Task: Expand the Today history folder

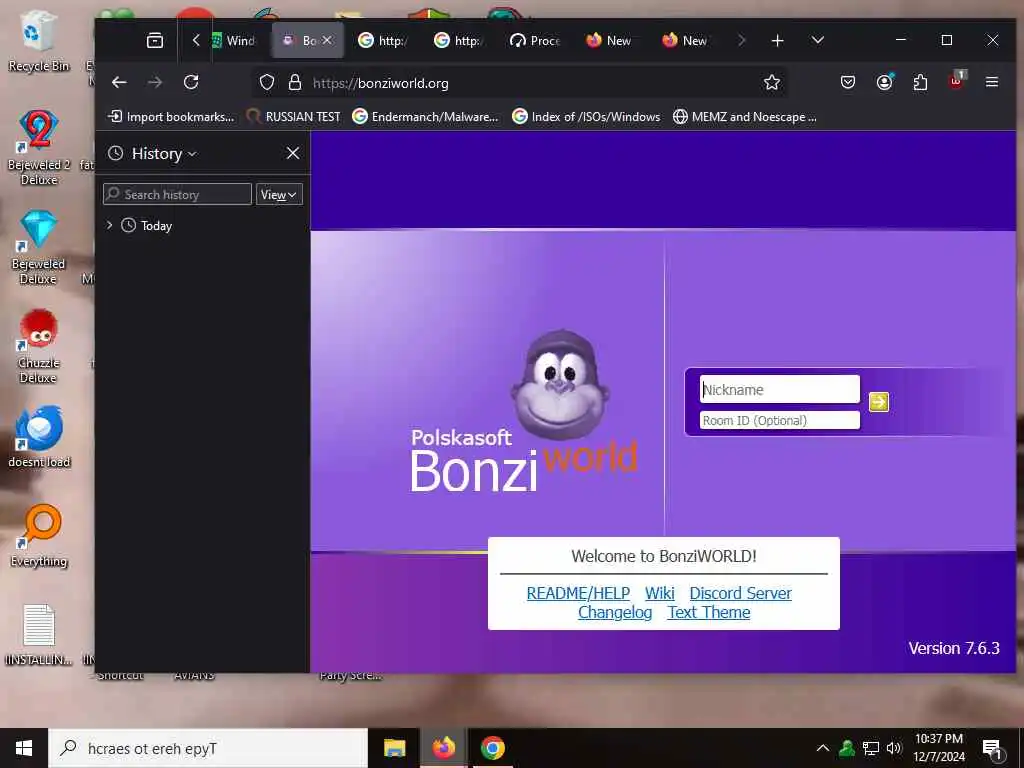Action: click(x=110, y=225)
